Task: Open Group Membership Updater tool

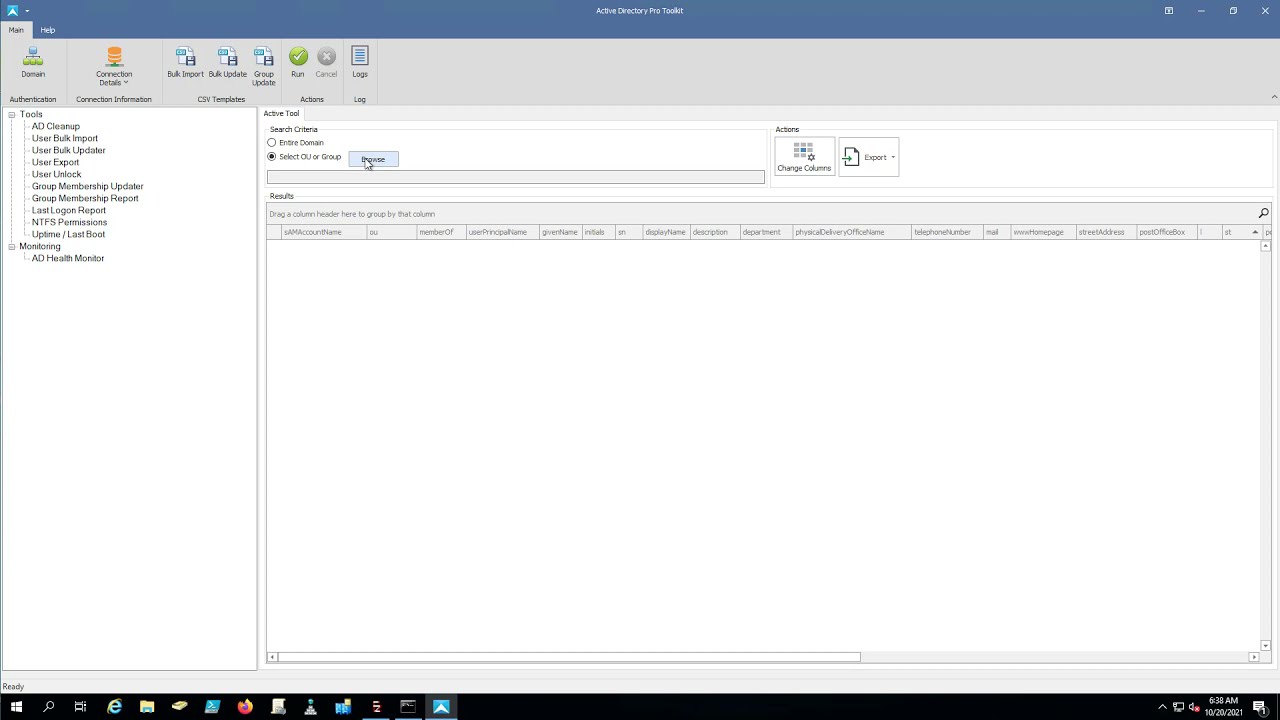Action: 88,186
